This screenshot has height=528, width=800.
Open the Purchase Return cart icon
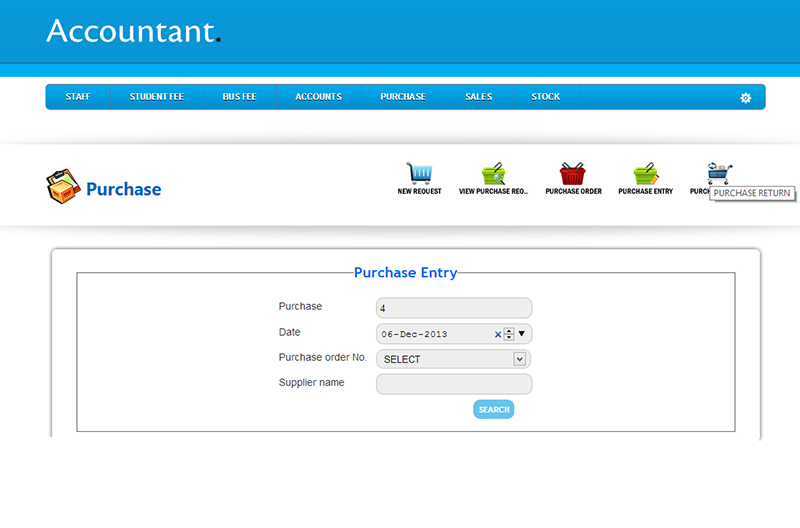(x=718, y=171)
